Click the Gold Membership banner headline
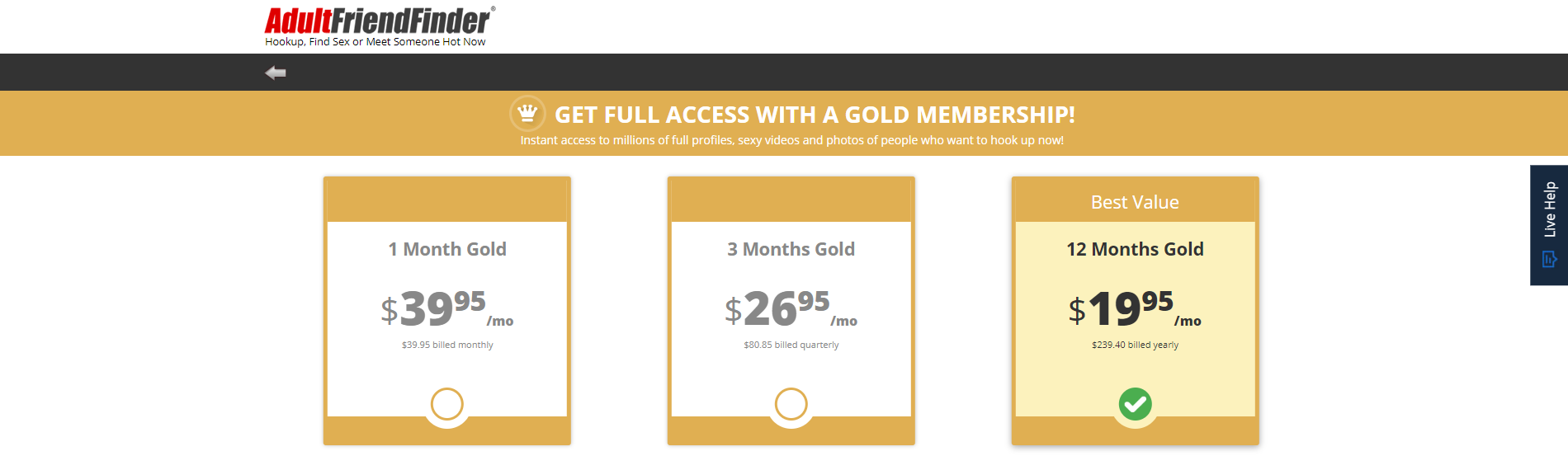1568x470 pixels. coord(815,115)
